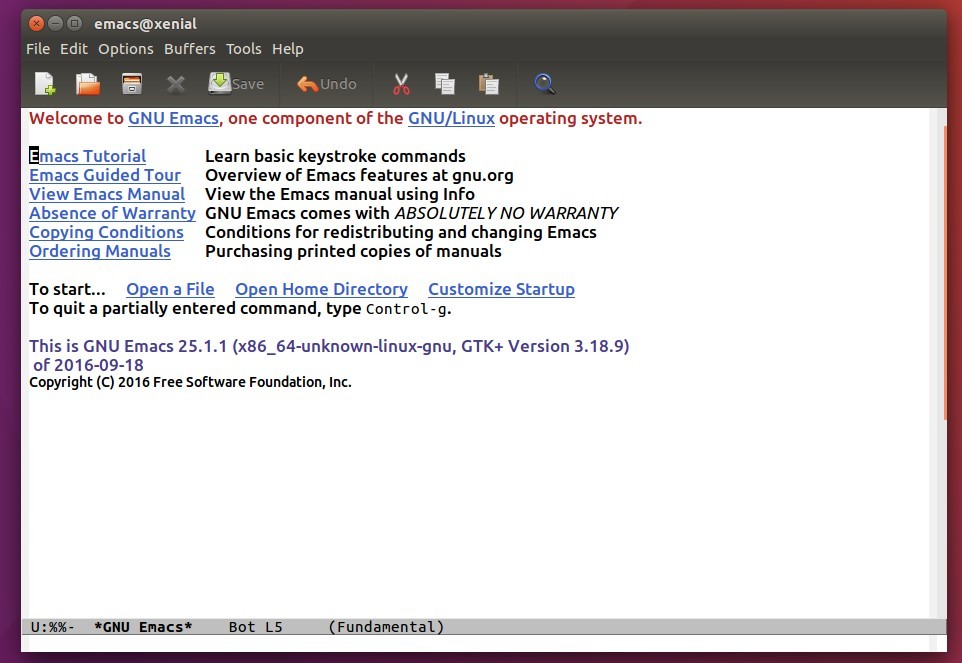The height and width of the screenshot is (663, 962).
Task: Click the Ordering Manuals link
Action: pos(100,251)
